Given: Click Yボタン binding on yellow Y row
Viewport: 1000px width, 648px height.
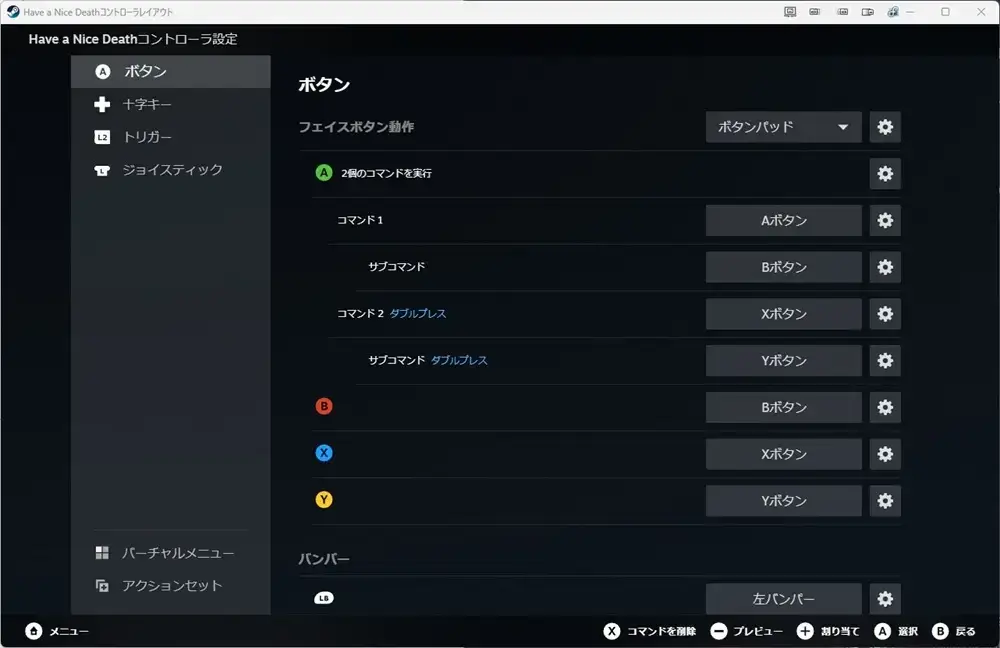Looking at the screenshot, I should click(x=783, y=501).
